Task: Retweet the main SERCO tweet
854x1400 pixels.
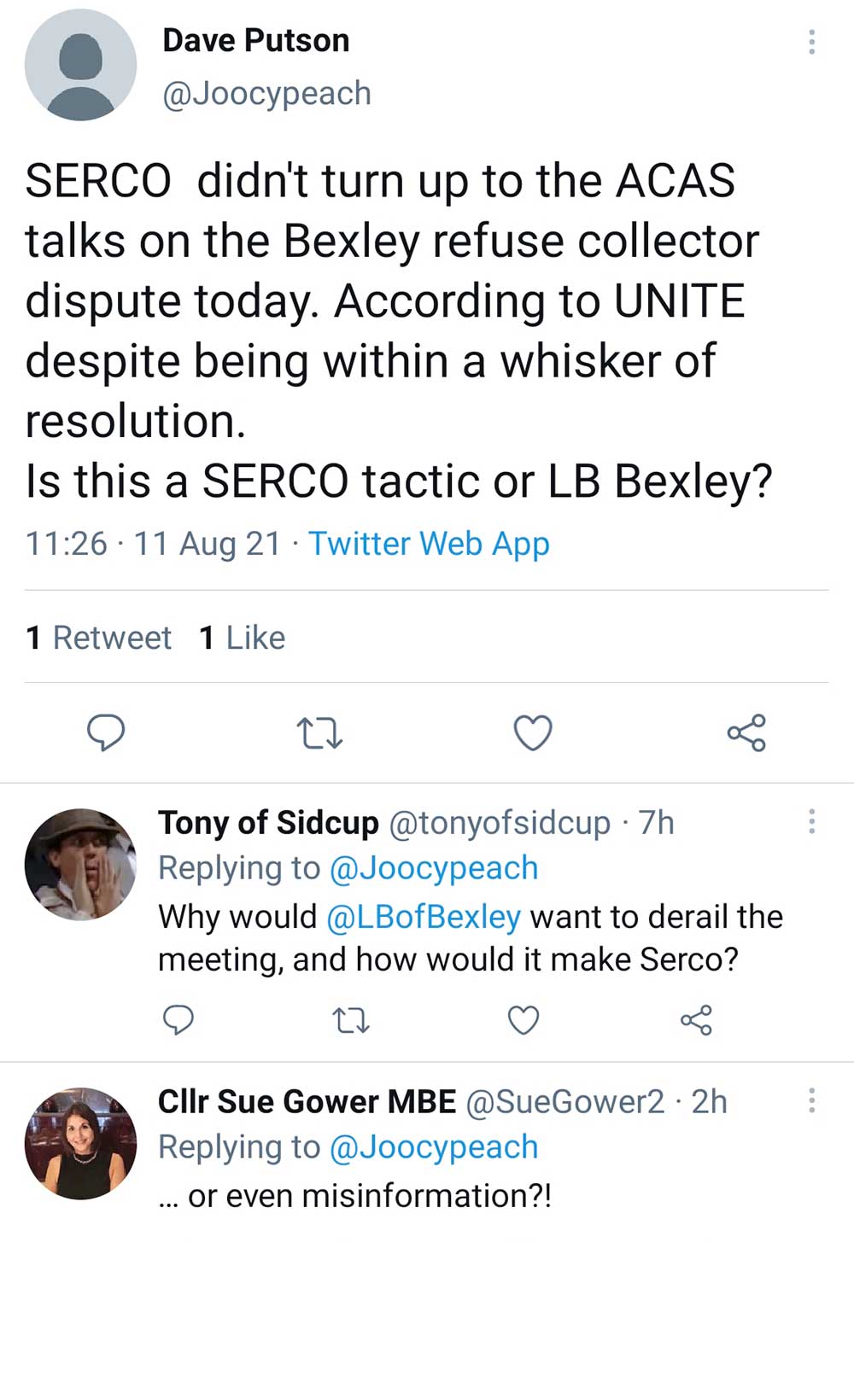Action: pos(319,732)
